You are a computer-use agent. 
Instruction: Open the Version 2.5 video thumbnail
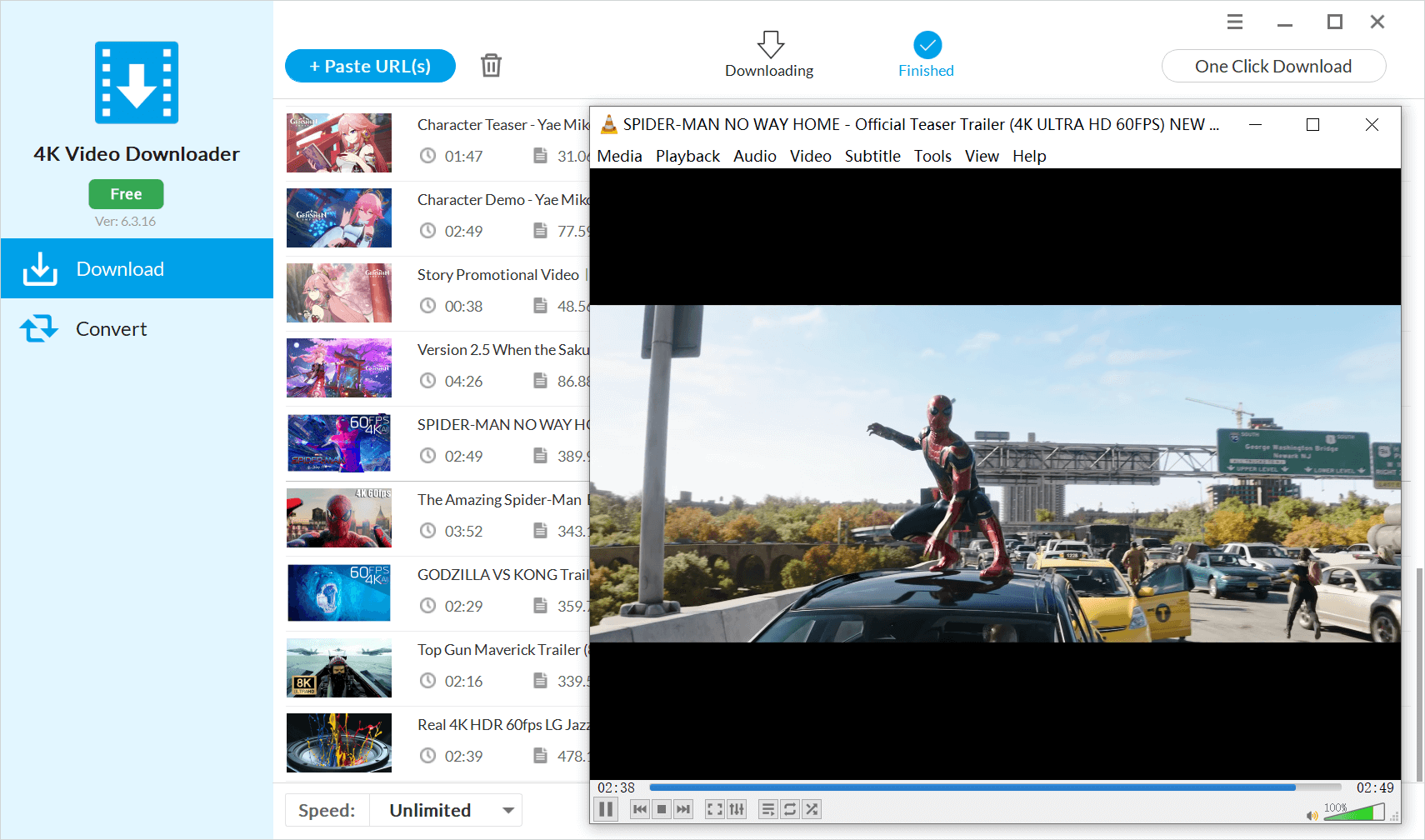(x=339, y=367)
